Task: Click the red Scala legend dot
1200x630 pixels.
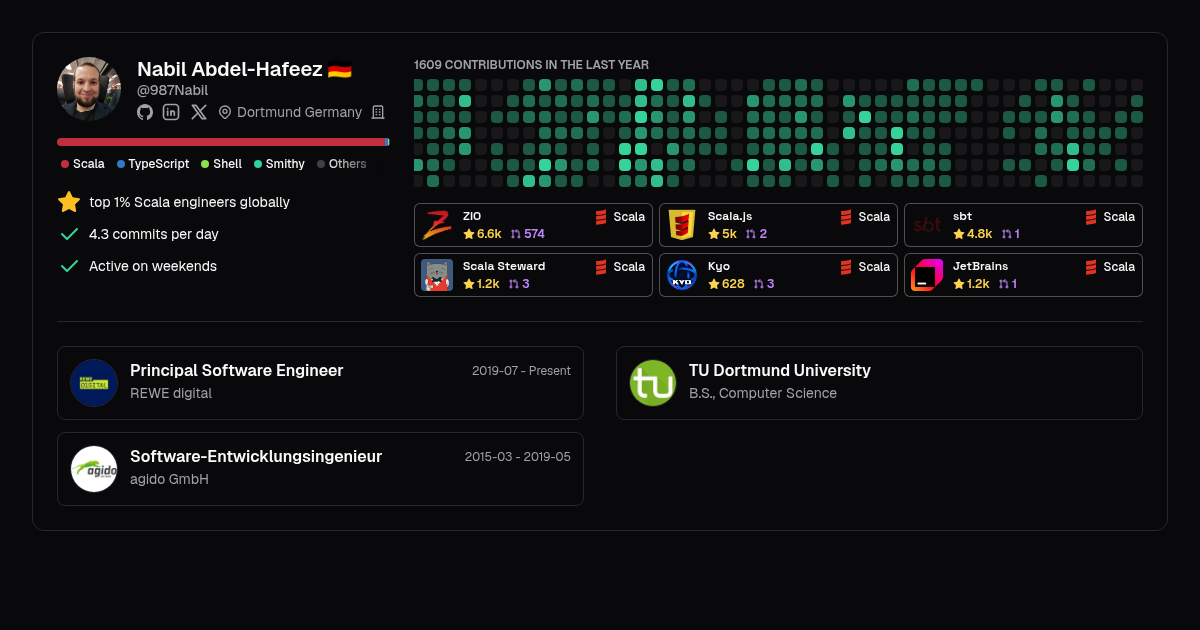Action: click(x=65, y=164)
